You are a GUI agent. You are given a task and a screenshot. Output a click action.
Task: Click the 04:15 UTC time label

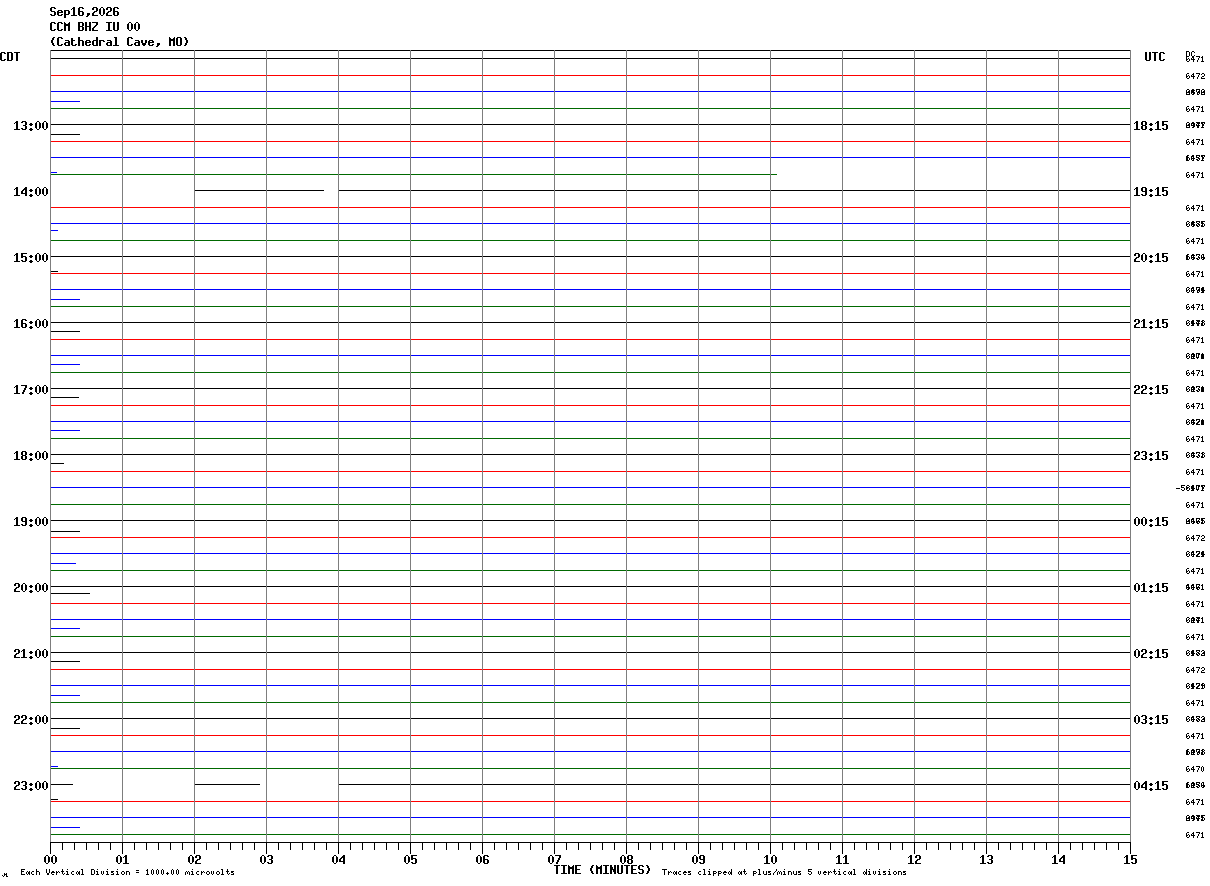1151,786
